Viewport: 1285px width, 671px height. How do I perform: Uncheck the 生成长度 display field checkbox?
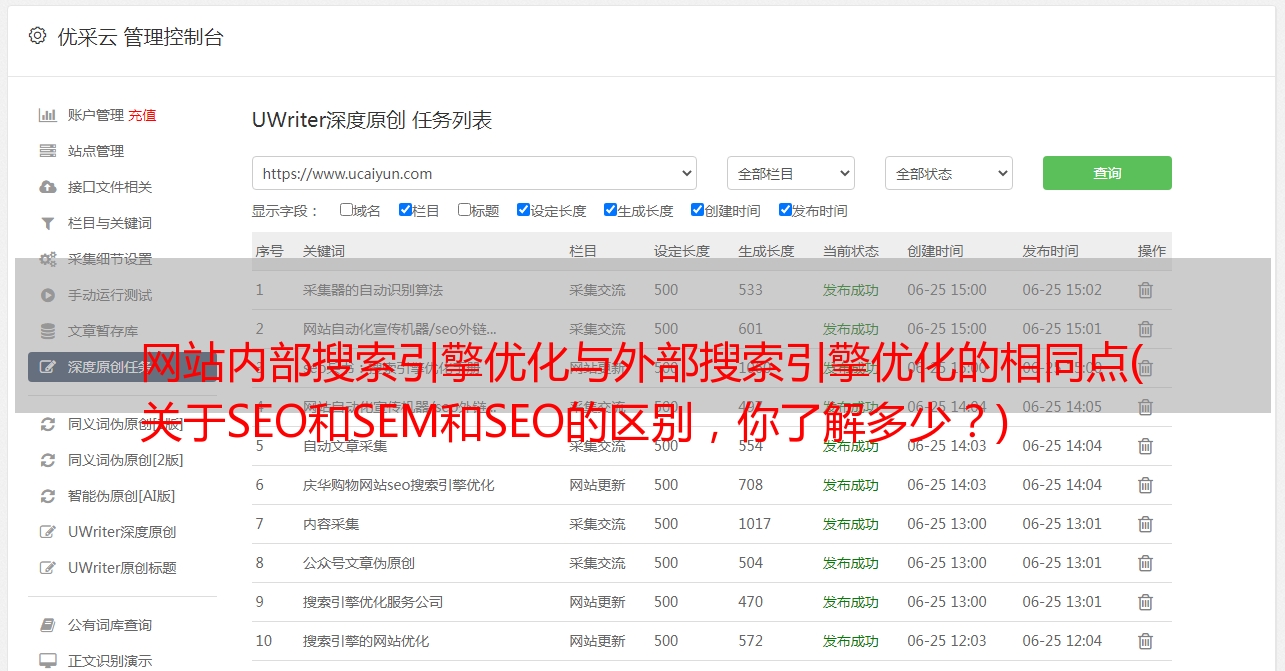tap(610, 210)
